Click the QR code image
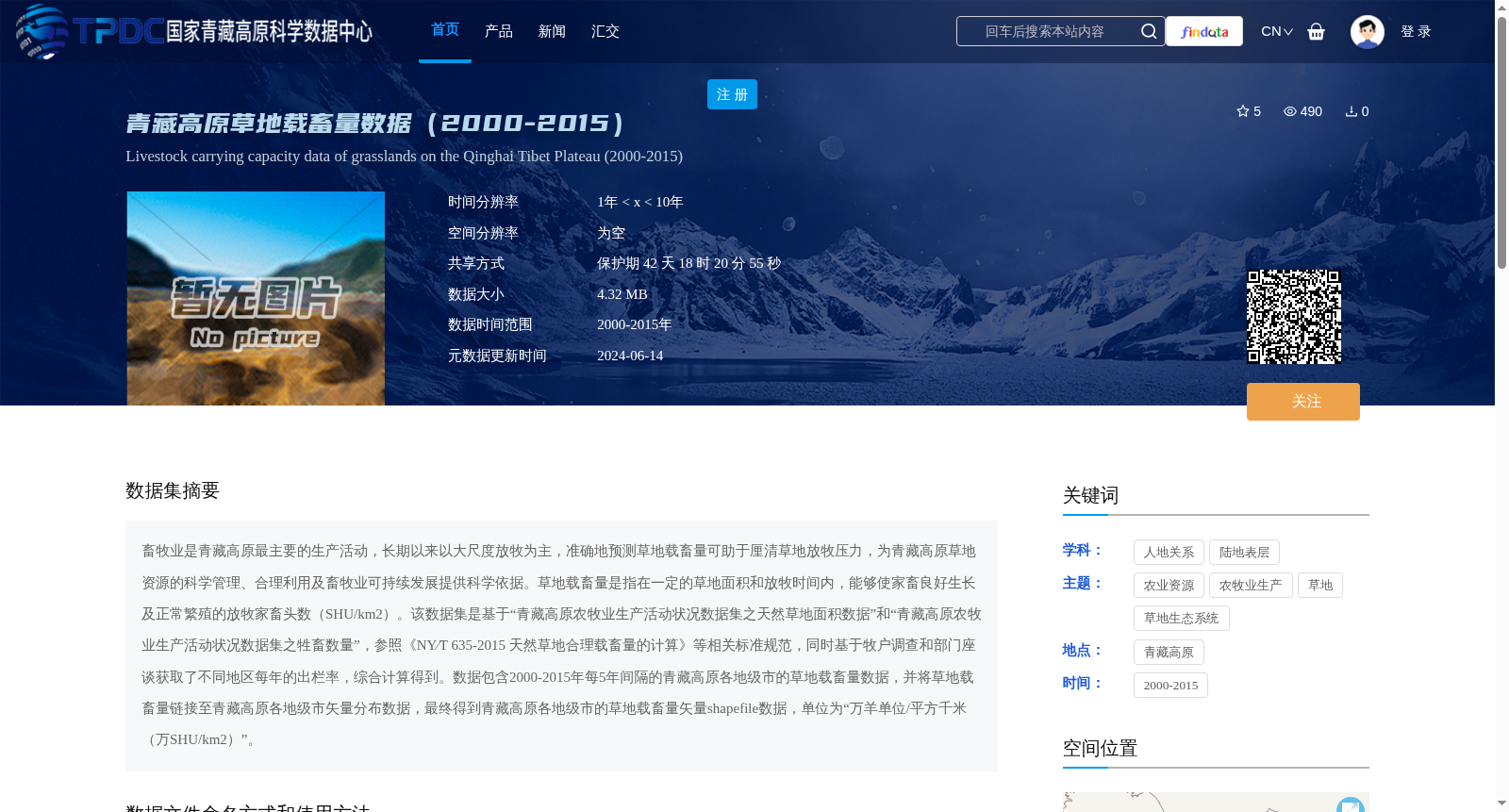 1294,317
